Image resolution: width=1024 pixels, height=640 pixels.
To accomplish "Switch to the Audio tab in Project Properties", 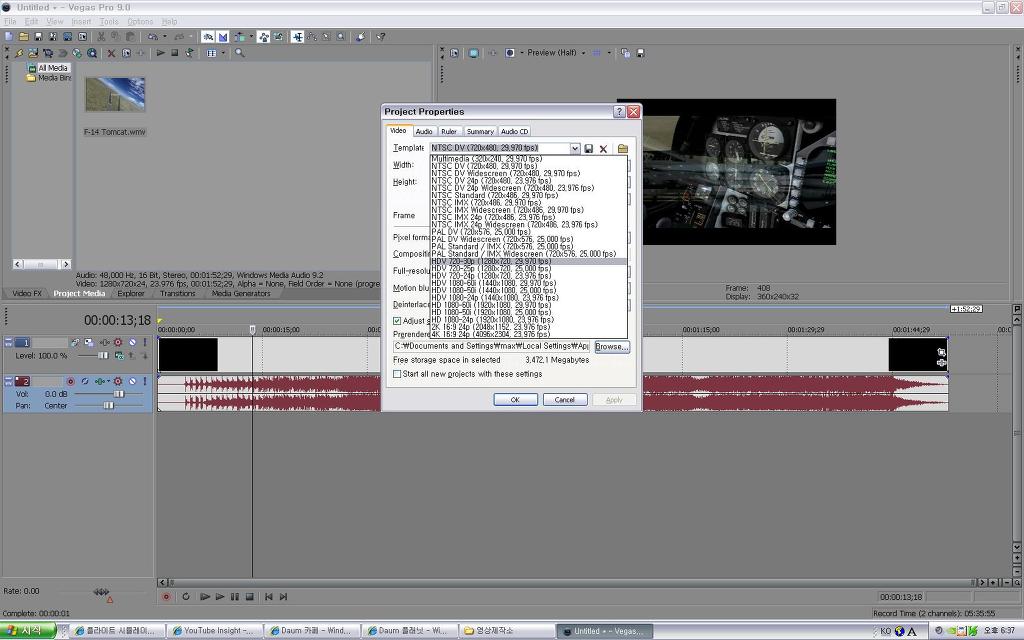I will click(424, 131).
